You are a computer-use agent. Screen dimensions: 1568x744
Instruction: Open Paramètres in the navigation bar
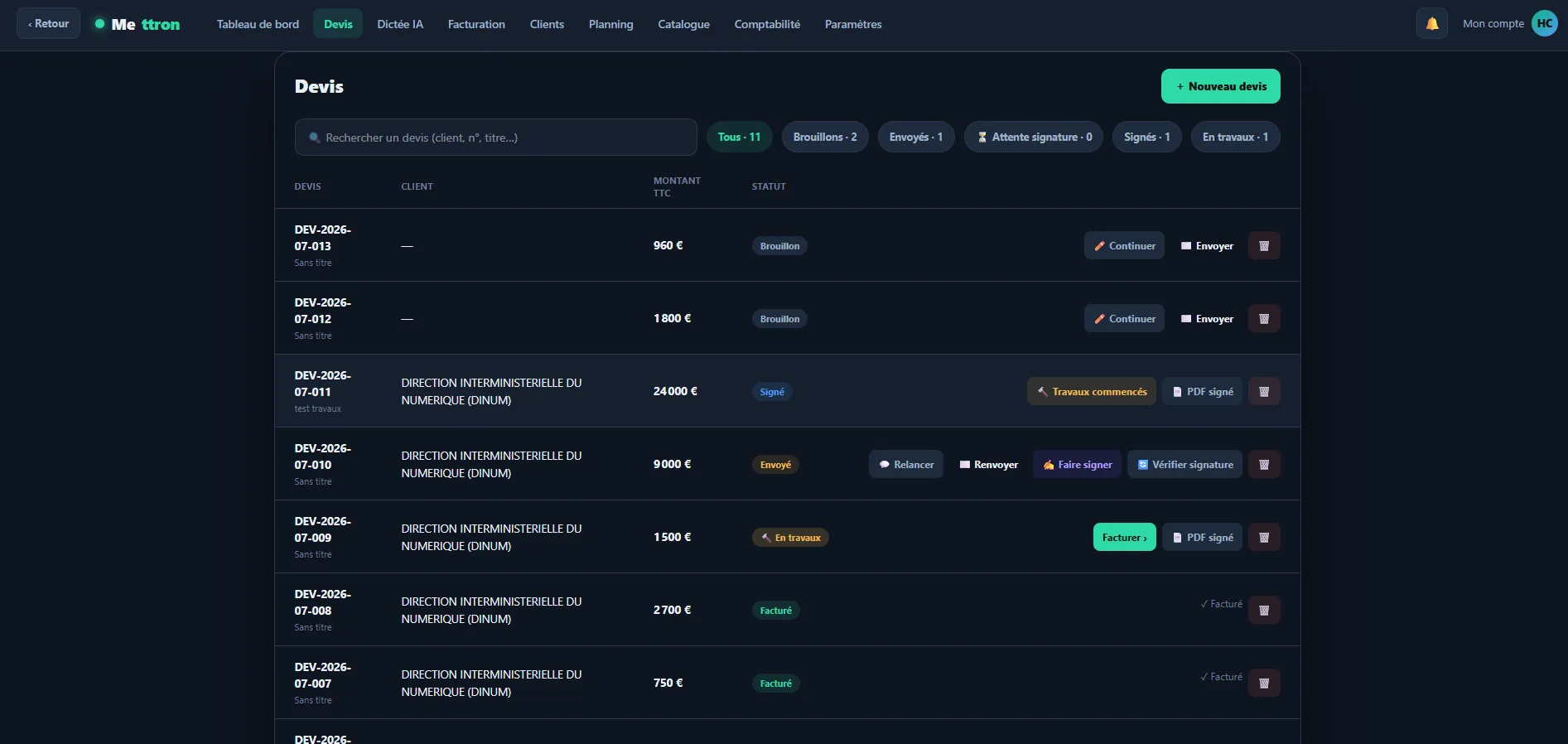point(853,24)
